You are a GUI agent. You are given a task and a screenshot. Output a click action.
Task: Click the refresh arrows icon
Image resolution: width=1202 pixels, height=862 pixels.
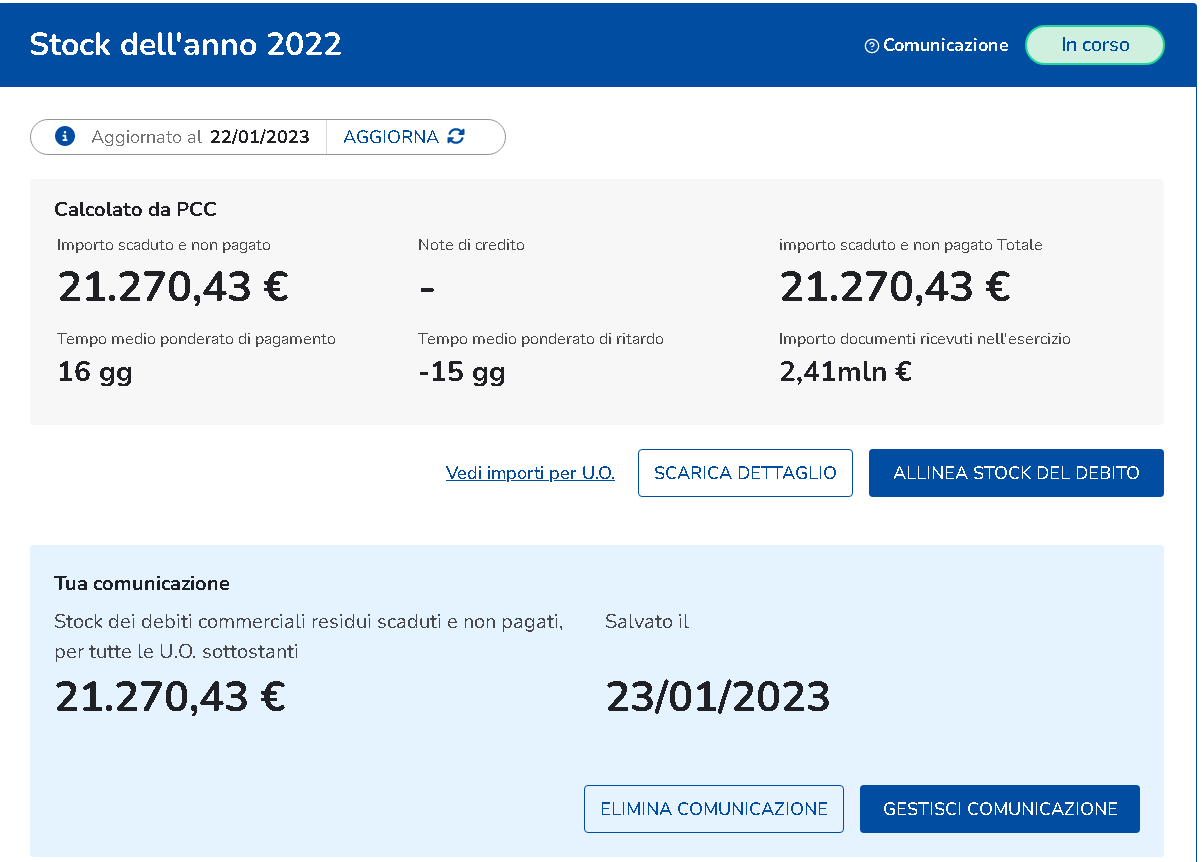456,137
